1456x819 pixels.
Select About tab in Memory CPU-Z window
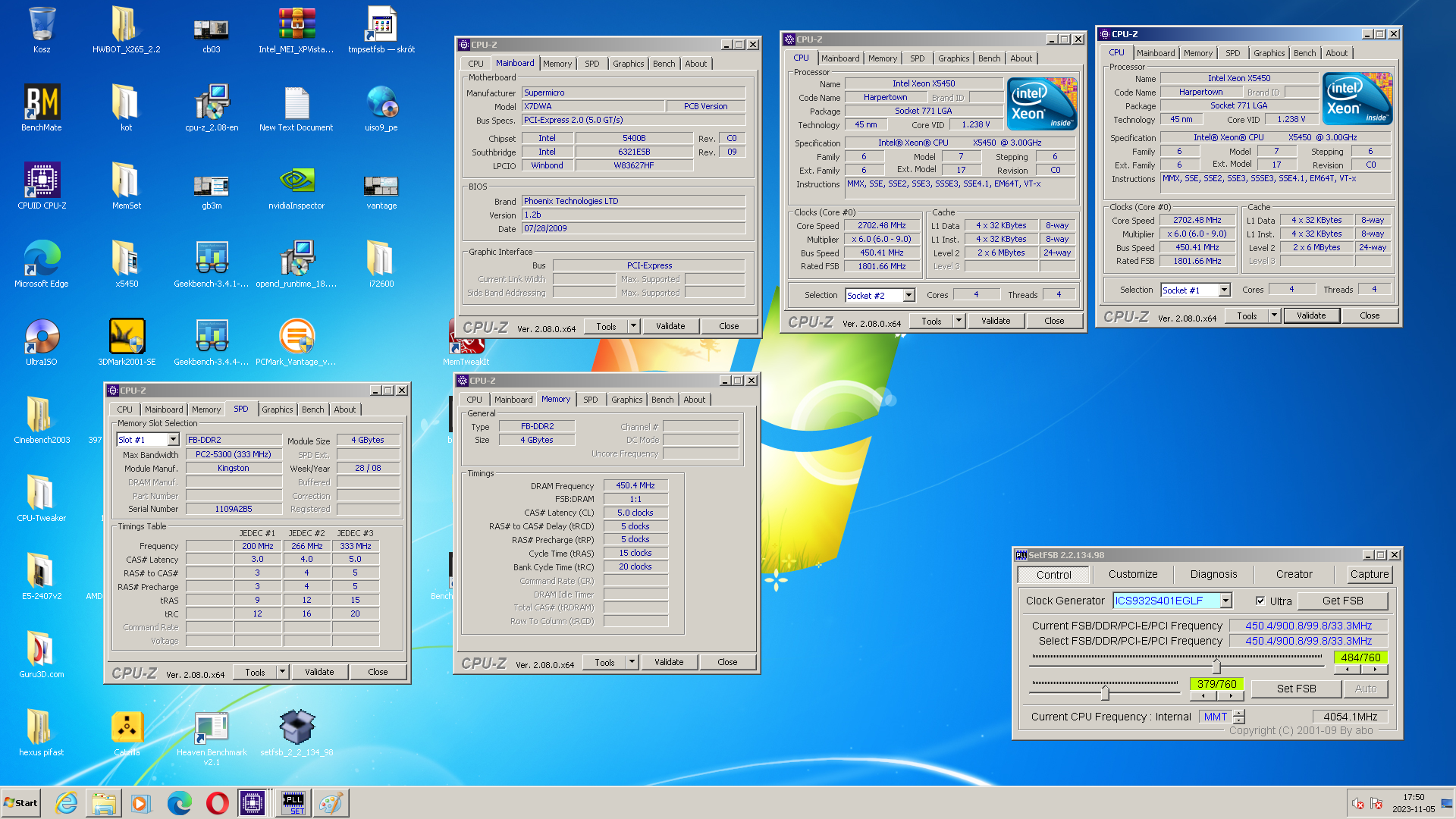coord(694,400)
